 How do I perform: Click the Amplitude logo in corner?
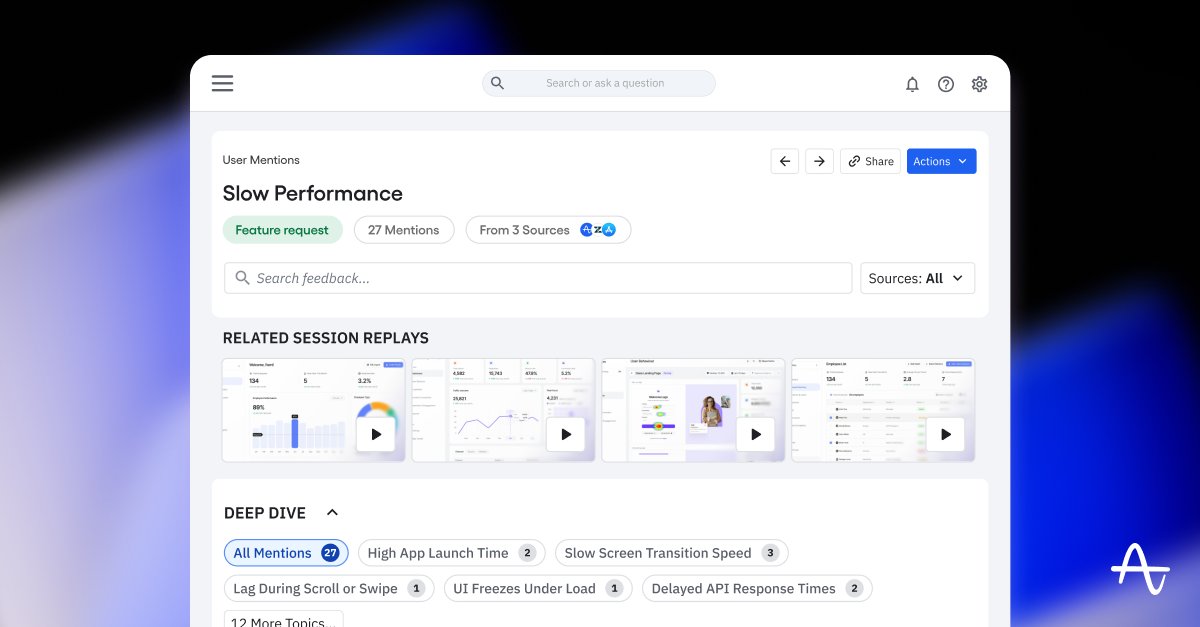(1140, 569)
